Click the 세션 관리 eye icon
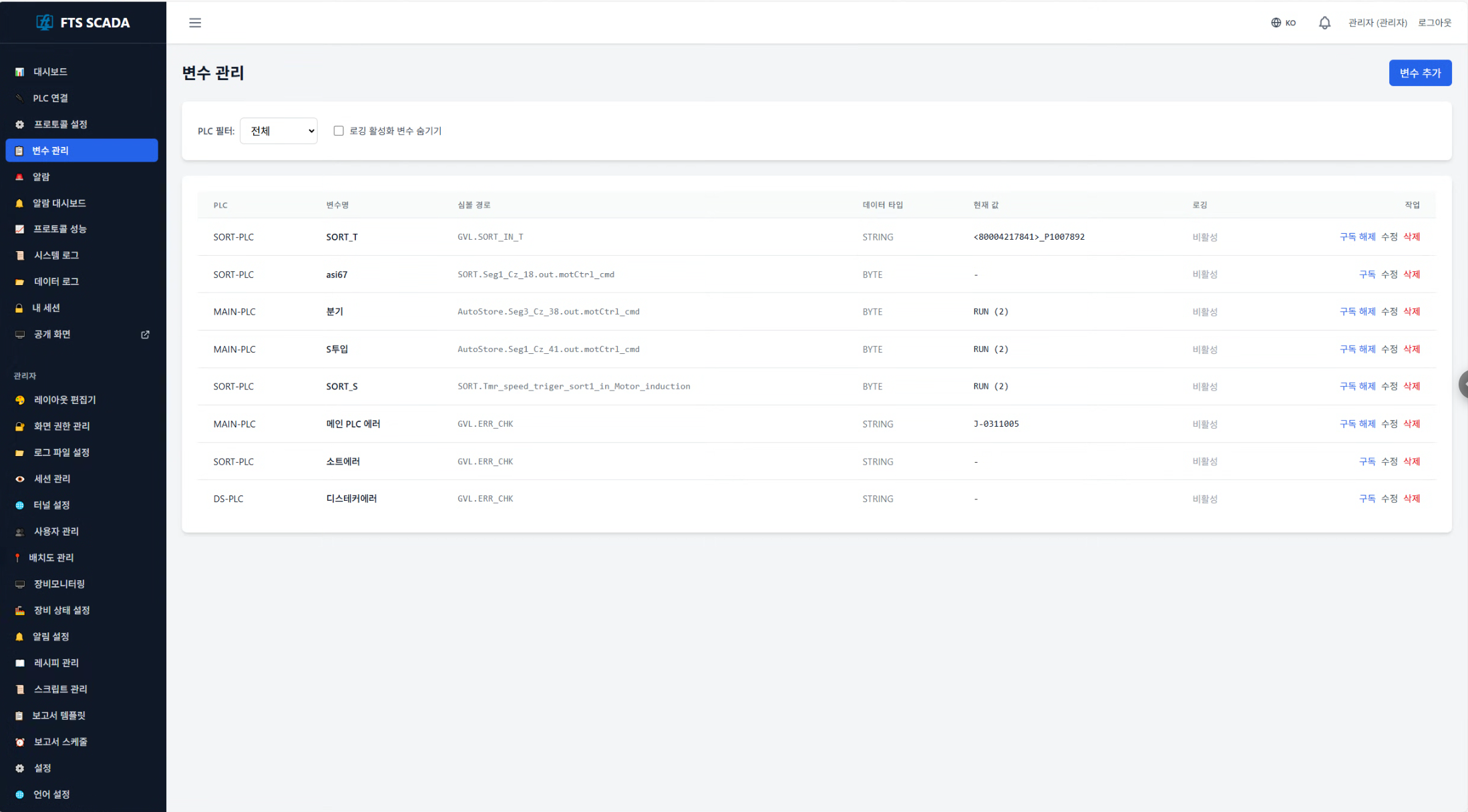1468x812 pixels. click(x=19, y=479)
